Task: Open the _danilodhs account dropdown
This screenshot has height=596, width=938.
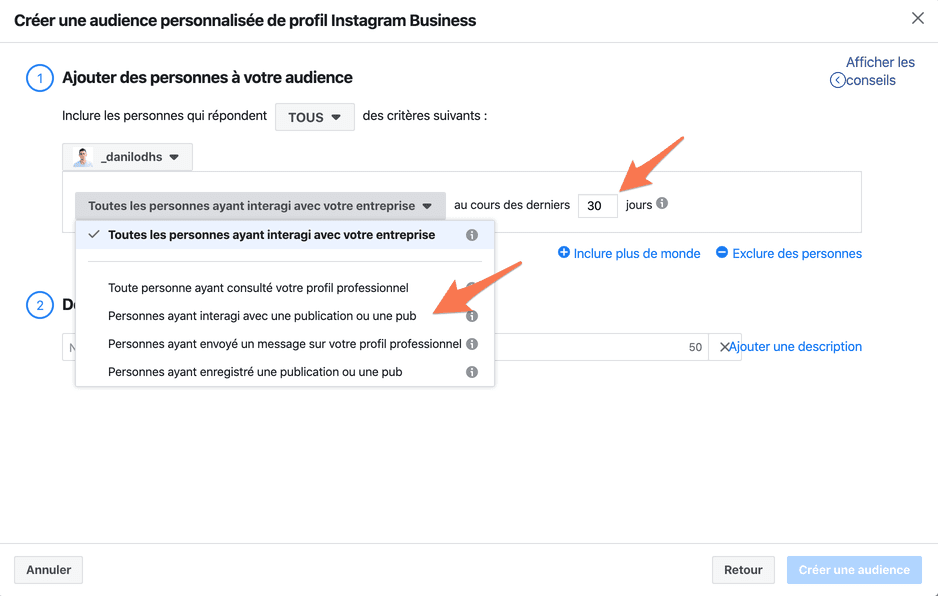Action: (127, 157)
